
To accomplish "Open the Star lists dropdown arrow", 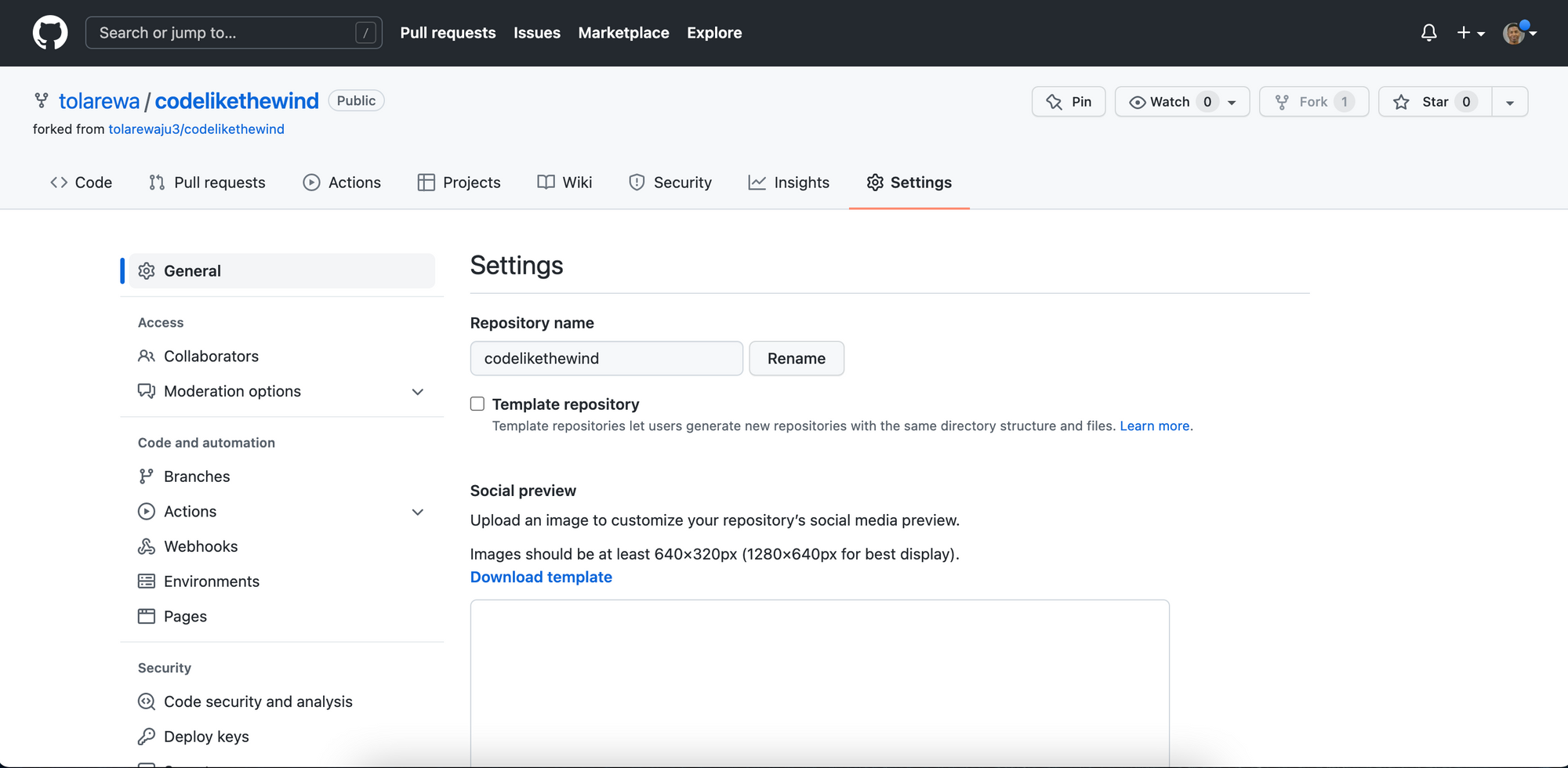I will point(1510,102).
